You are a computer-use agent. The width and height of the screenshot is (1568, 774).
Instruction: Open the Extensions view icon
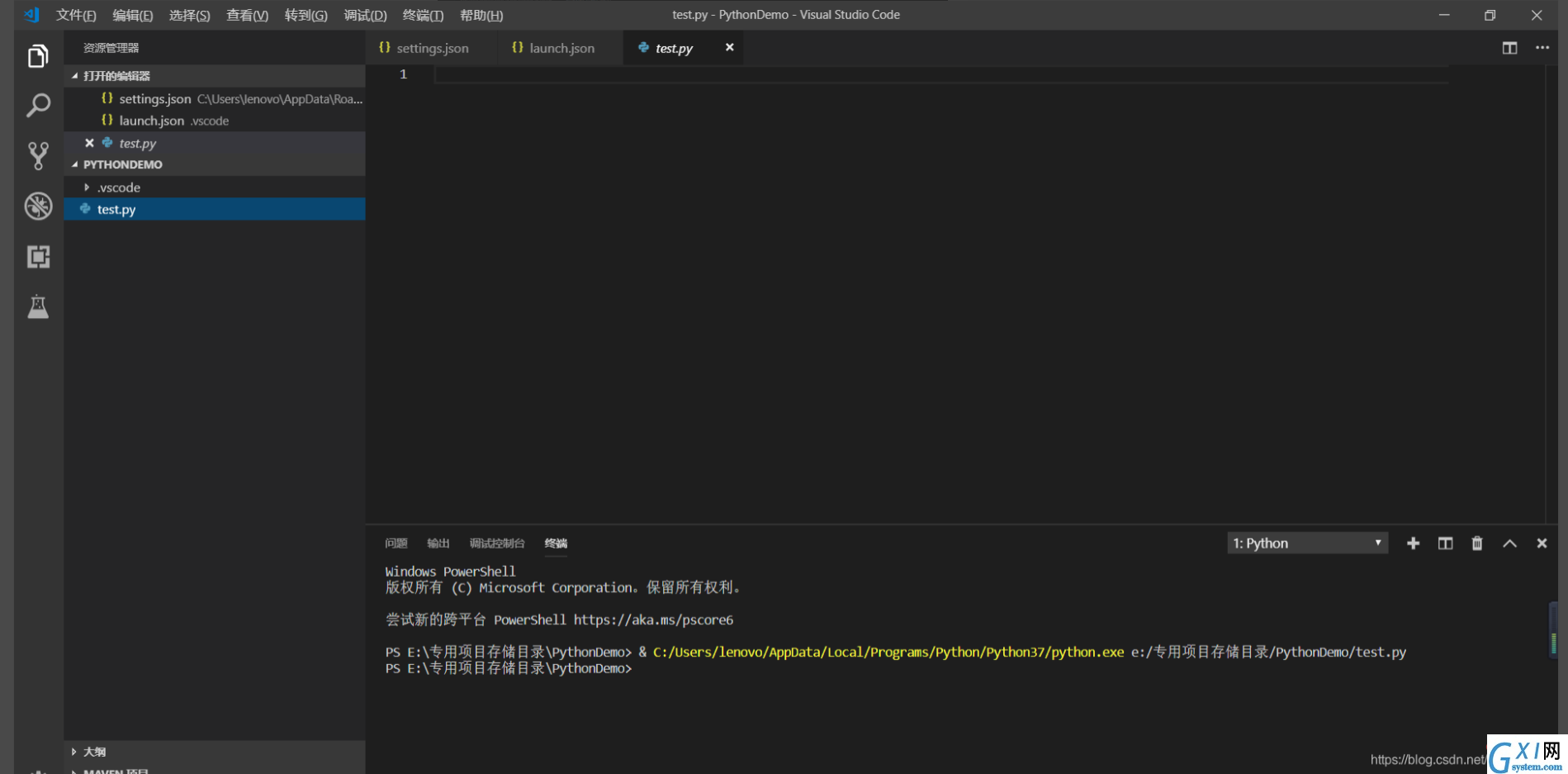[x=38, y=257]
